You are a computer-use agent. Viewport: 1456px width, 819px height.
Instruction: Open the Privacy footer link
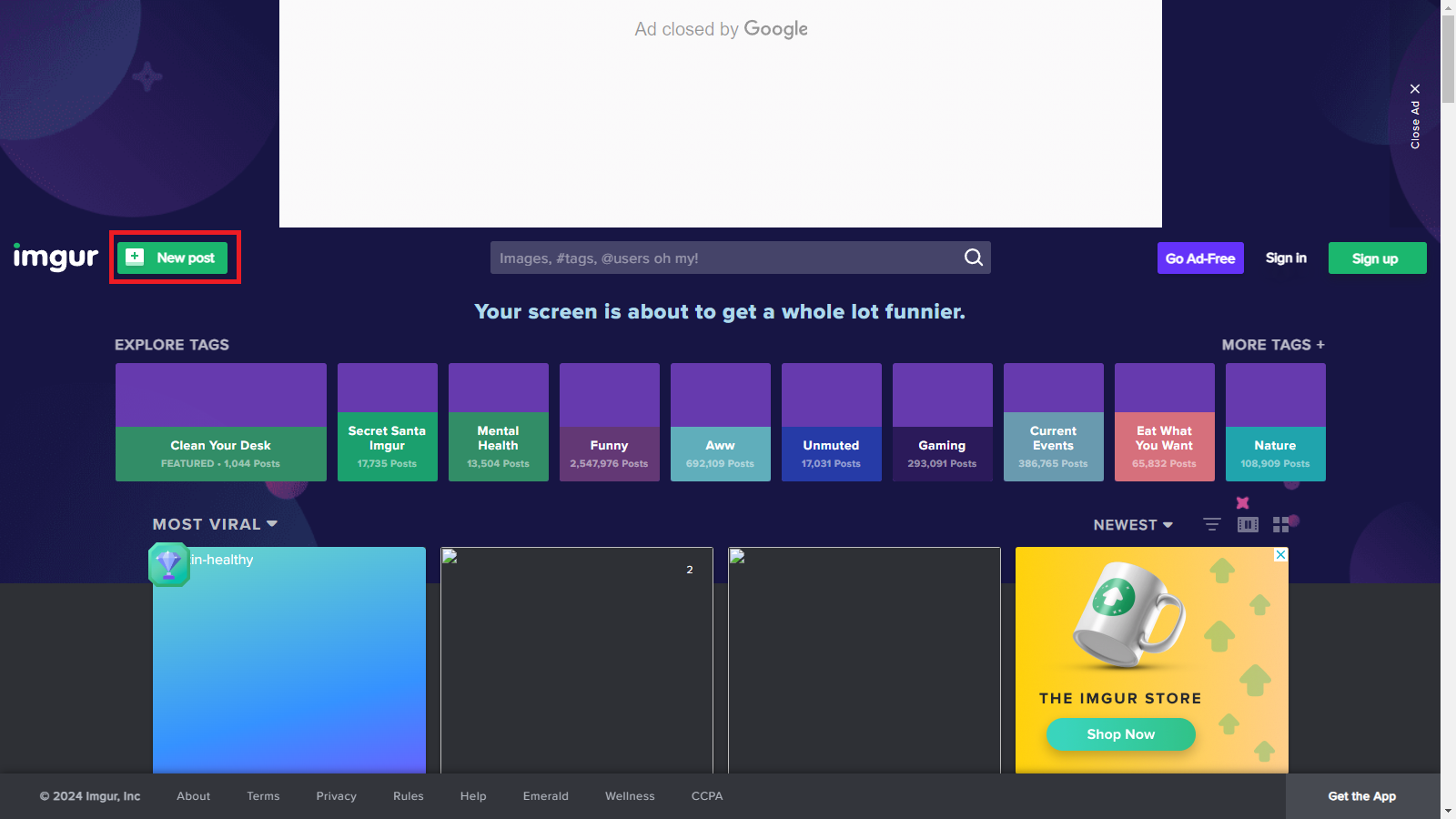(x=337, y=796)
